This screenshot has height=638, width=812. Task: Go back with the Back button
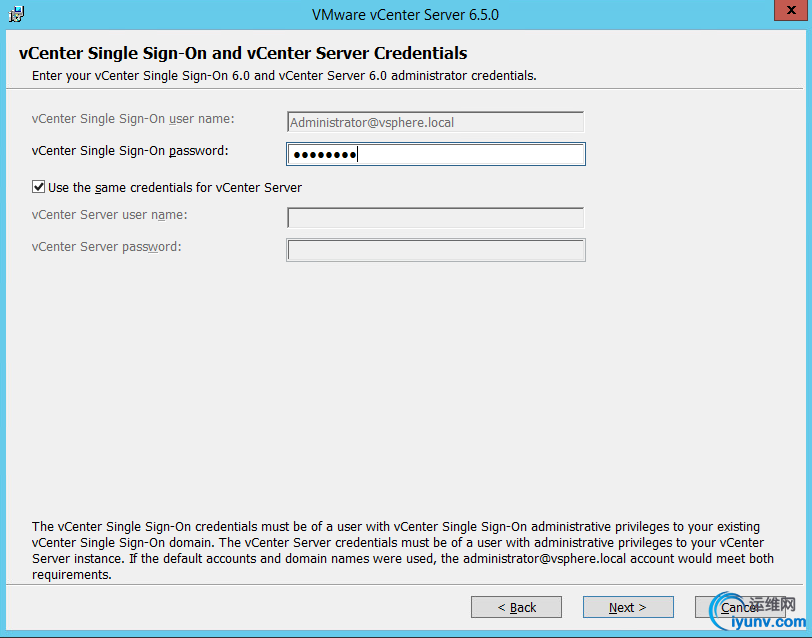[x=516, y=607]
